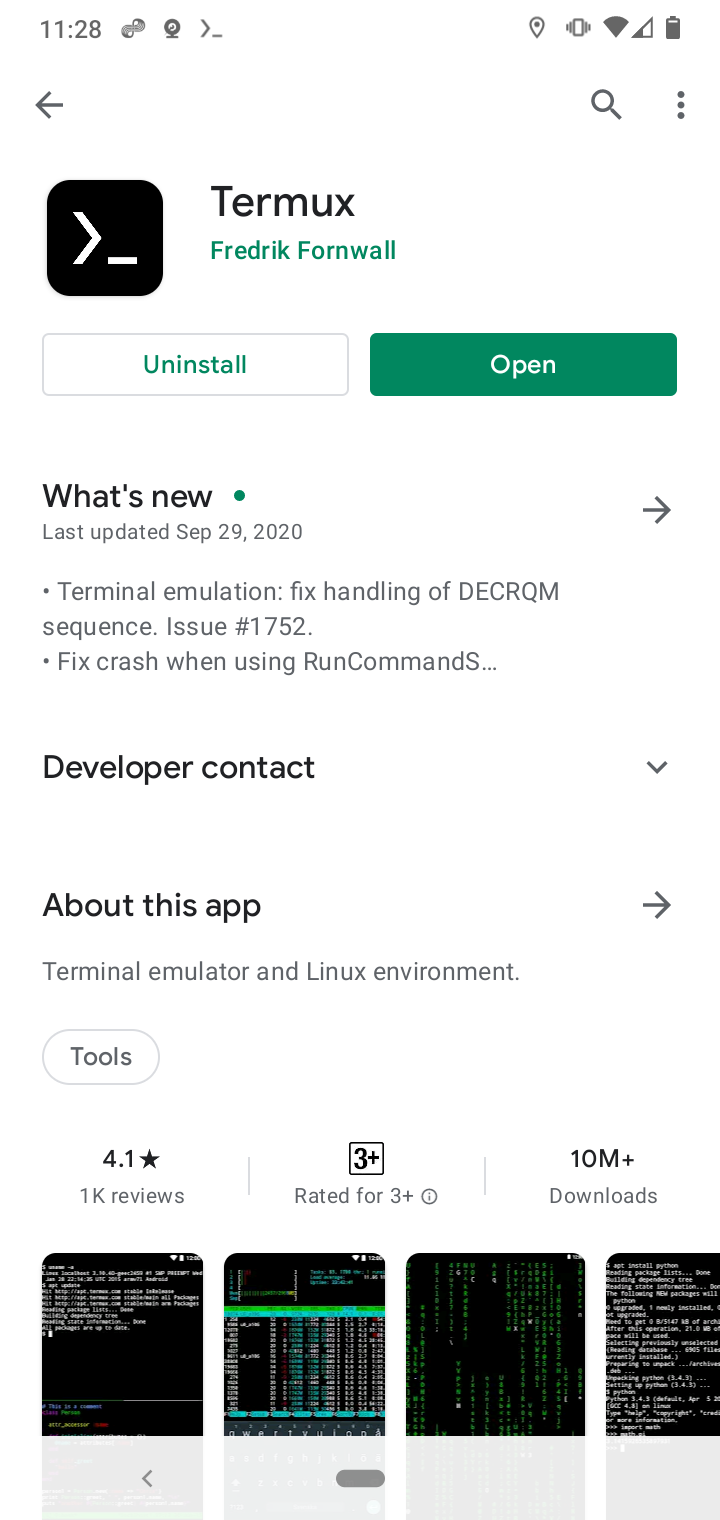Screen dimensions: 720x1520
Task: Visit Fredrik Fornwall's developer page
Action: tap(303, 250)
